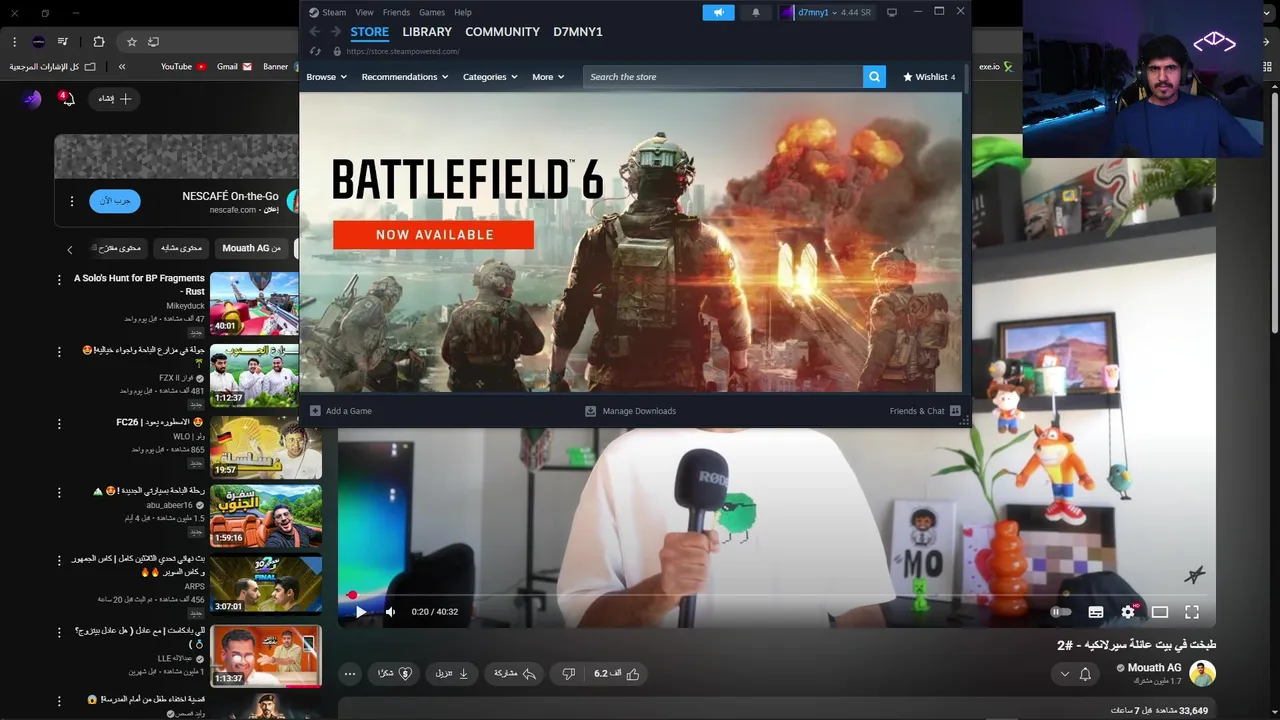Toggle YouTube subtitles captions
The image size is (1280, 720).
click(1096, 612)
